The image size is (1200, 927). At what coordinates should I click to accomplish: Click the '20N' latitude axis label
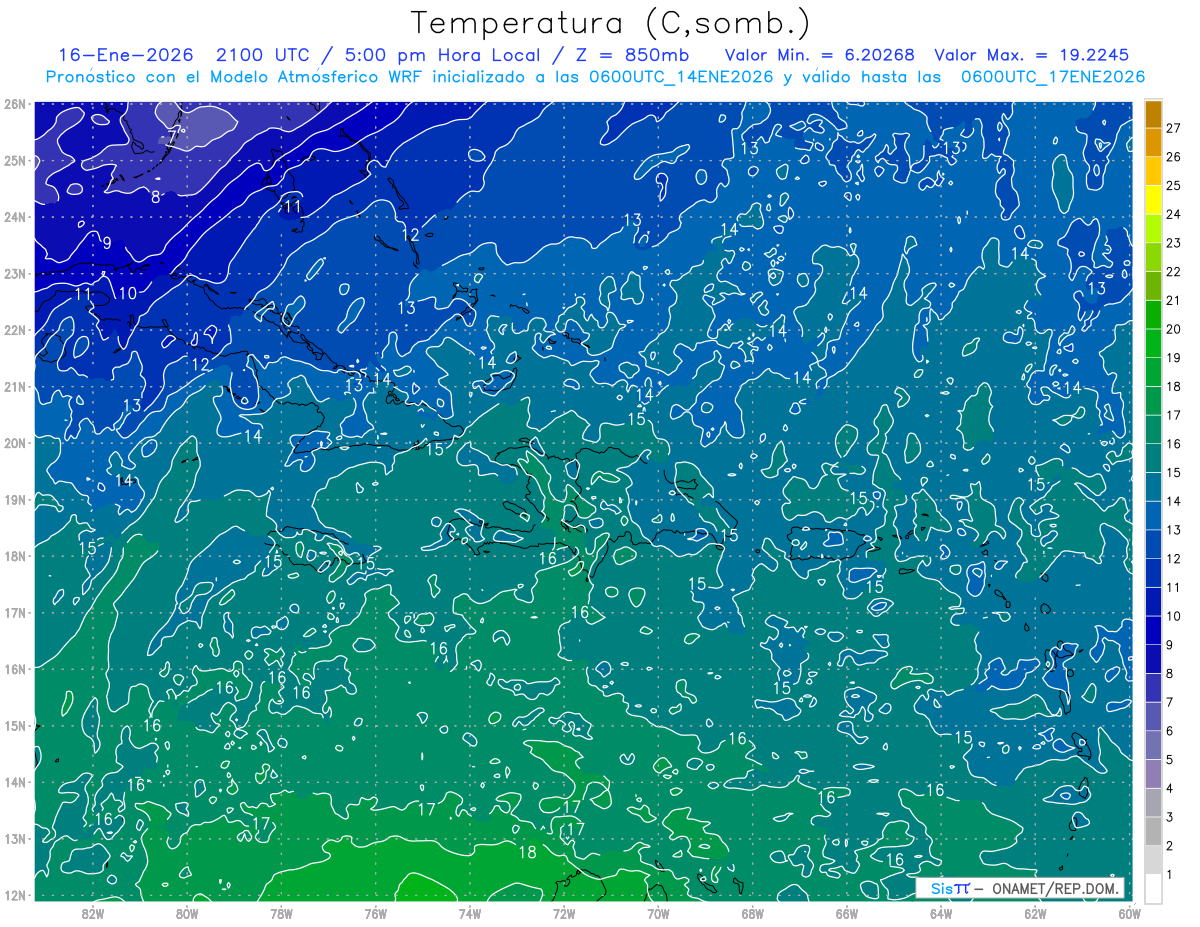pyautogui.click(x=14, y=443)
